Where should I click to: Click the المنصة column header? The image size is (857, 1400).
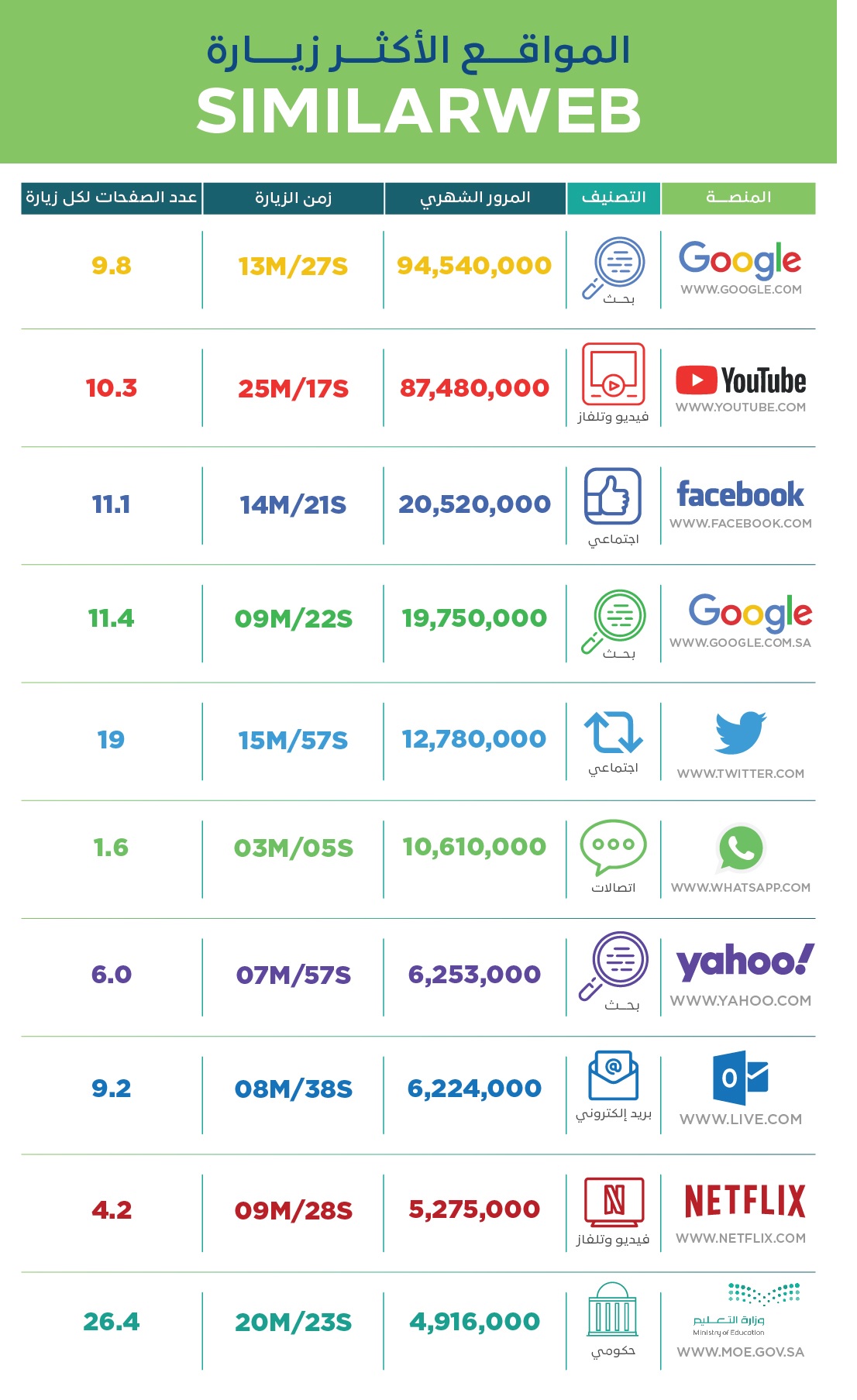(738, 198)
